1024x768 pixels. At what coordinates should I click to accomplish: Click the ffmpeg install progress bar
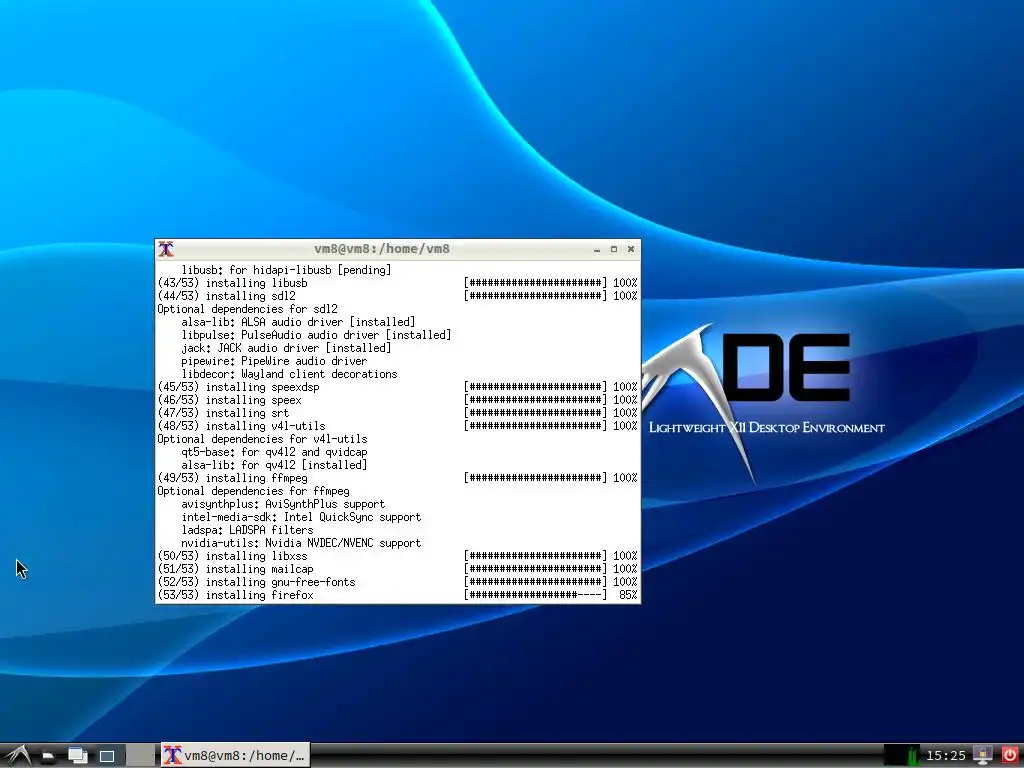[x=536, y=478]
